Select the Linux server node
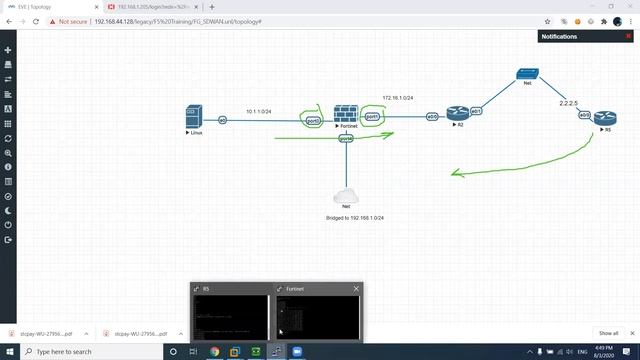Viewport: 640px width, 360px height. [194, 117]
